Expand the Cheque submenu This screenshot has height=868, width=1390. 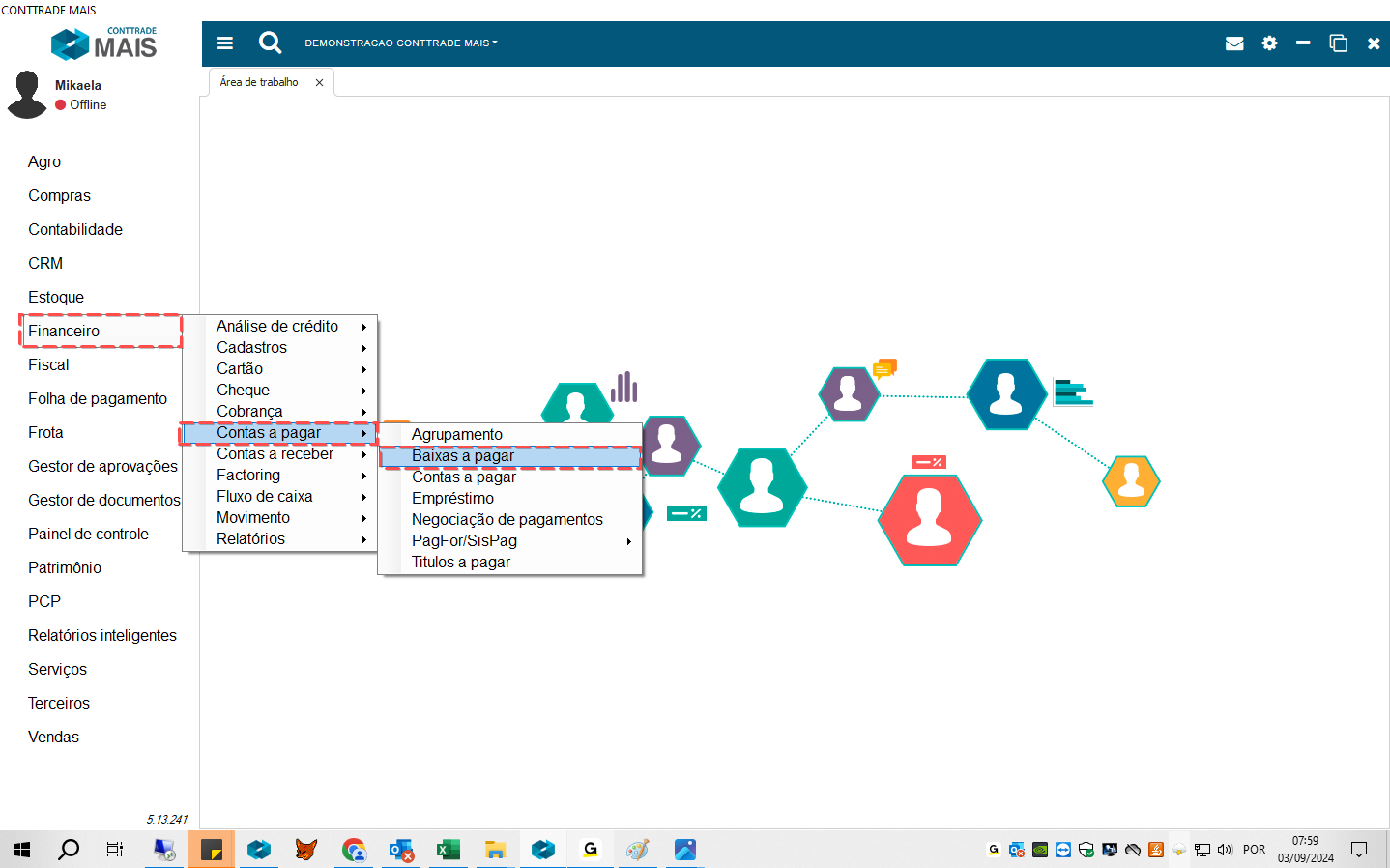click(278, 391)
